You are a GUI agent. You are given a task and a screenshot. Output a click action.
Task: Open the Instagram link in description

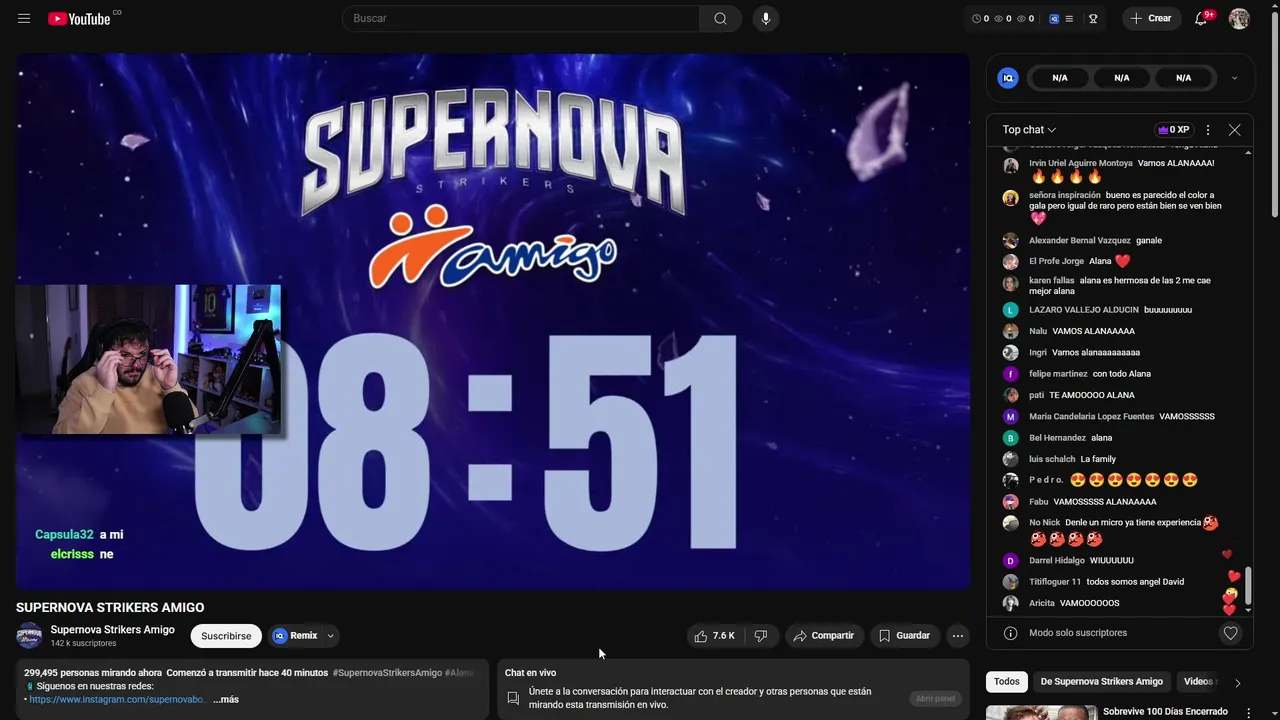pos(116,700)
